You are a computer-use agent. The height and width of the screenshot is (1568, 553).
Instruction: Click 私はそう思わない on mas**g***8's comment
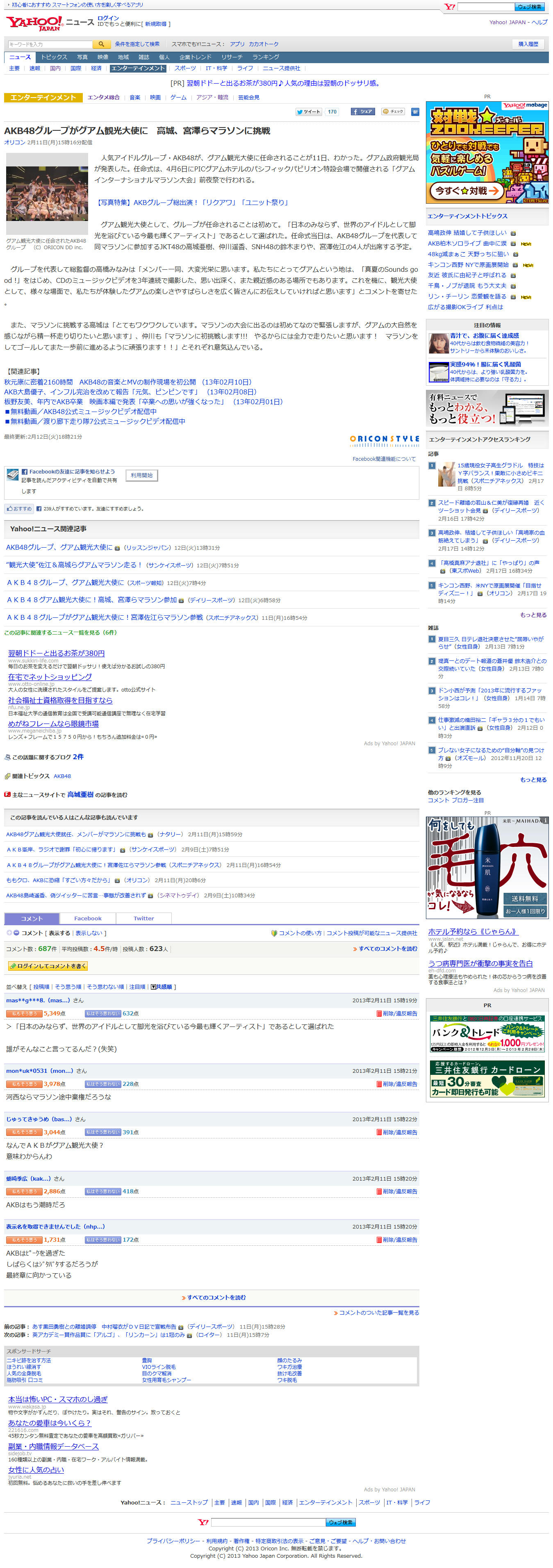click(103, 1013)
